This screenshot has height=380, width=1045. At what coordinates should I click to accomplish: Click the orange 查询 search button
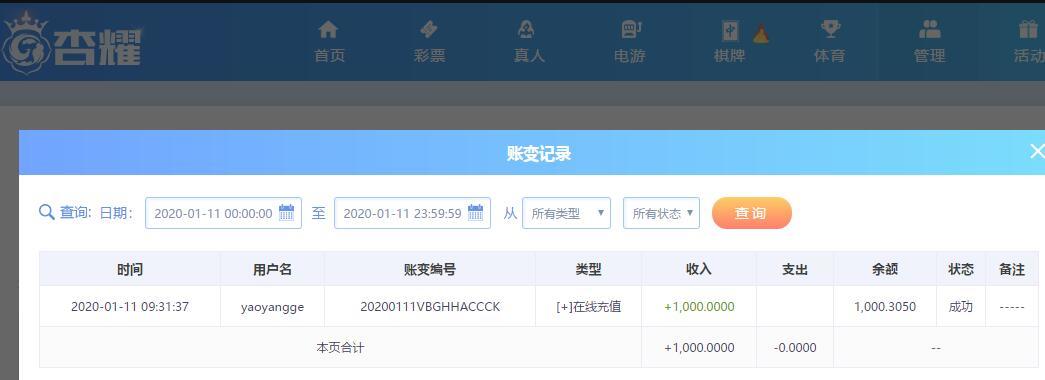pos(752,213)
